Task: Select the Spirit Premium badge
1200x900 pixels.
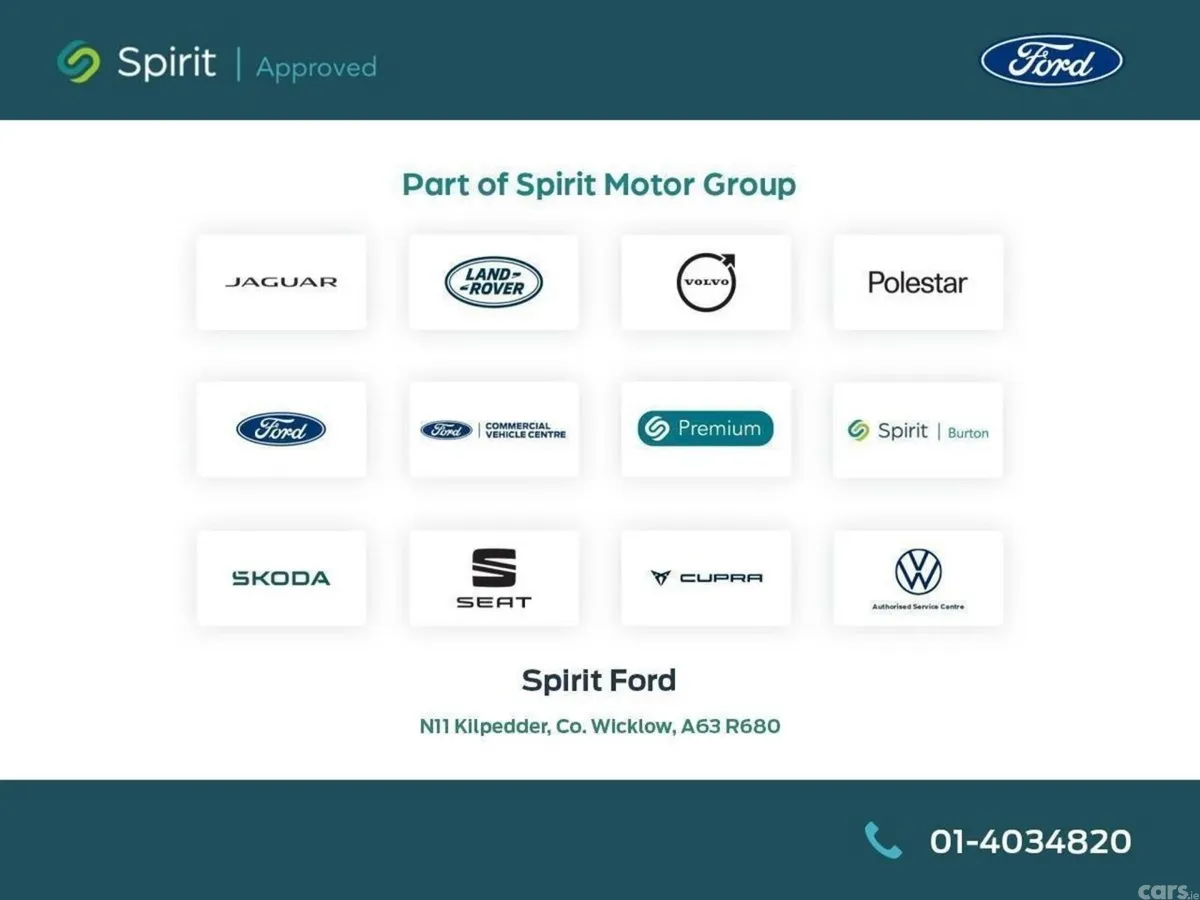Action: tap(705, 429)
